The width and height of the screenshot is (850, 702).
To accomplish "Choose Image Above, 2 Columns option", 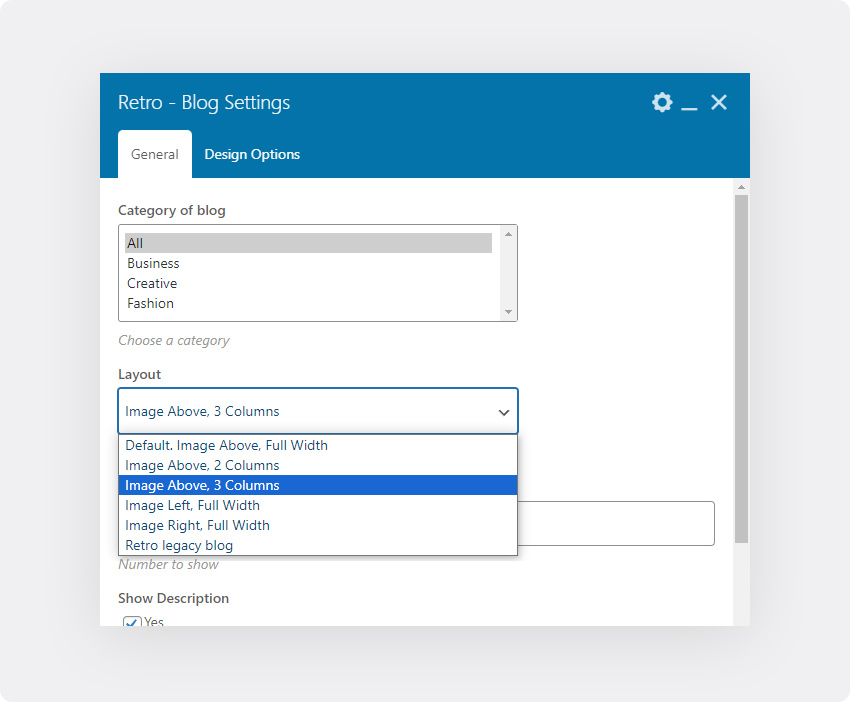I will [318, 465].
